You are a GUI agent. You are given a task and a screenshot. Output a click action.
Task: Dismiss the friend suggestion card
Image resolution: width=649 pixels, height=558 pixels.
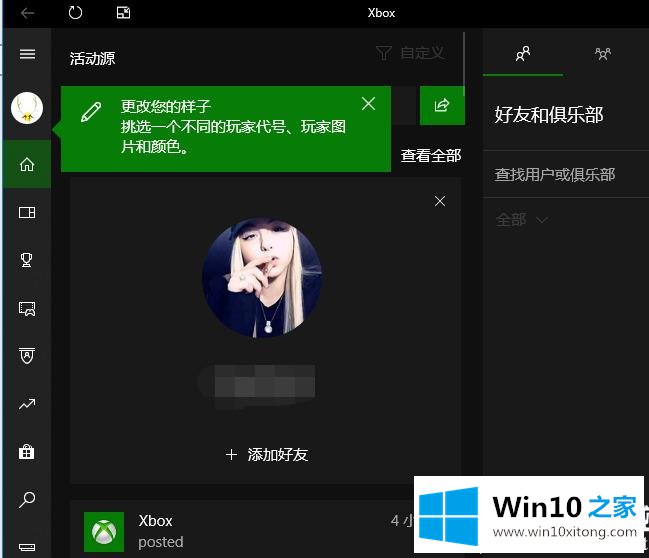440,201
